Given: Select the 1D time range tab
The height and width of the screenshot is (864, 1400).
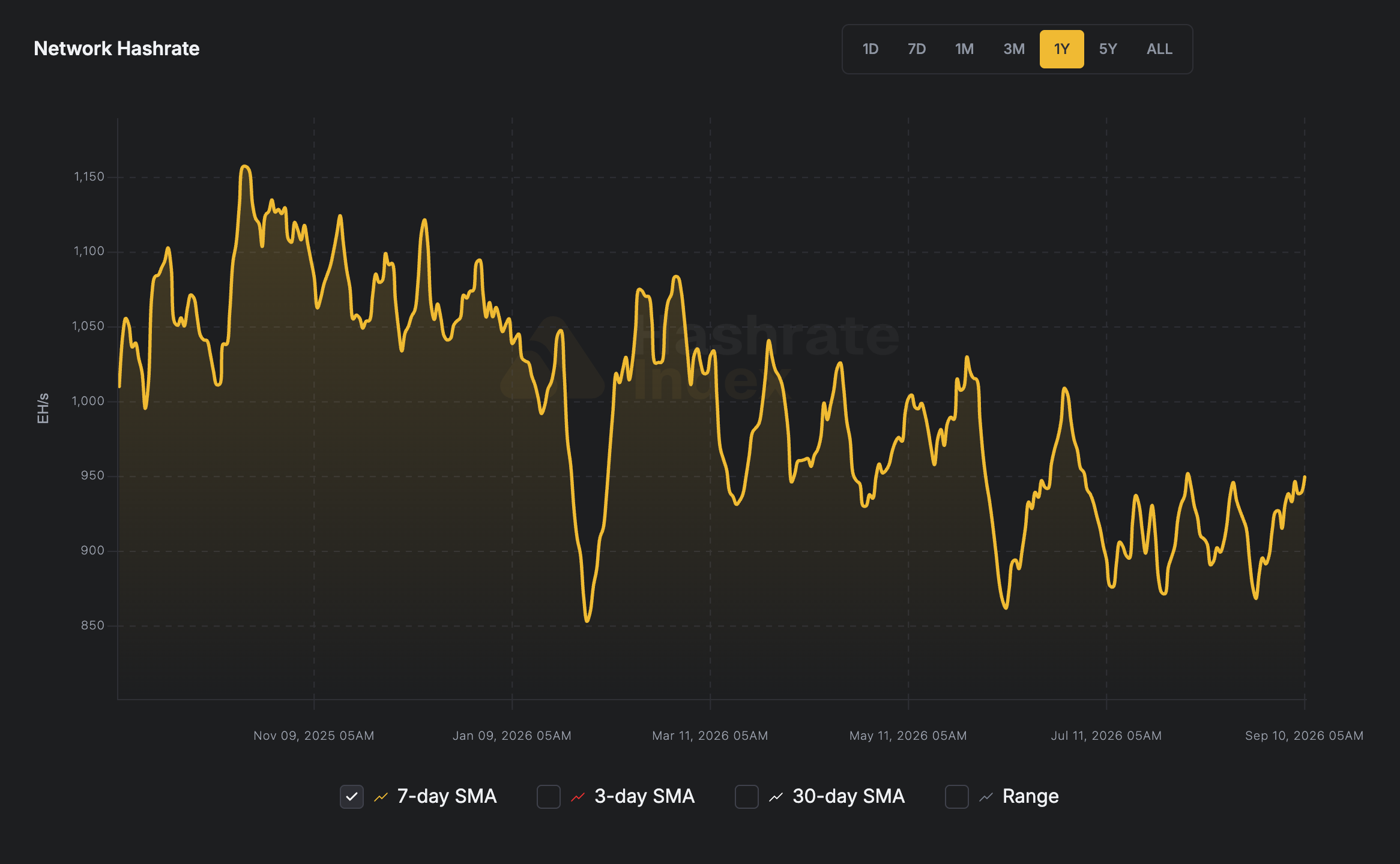Looking at the screenshot, I should click(x=870, y=49).
